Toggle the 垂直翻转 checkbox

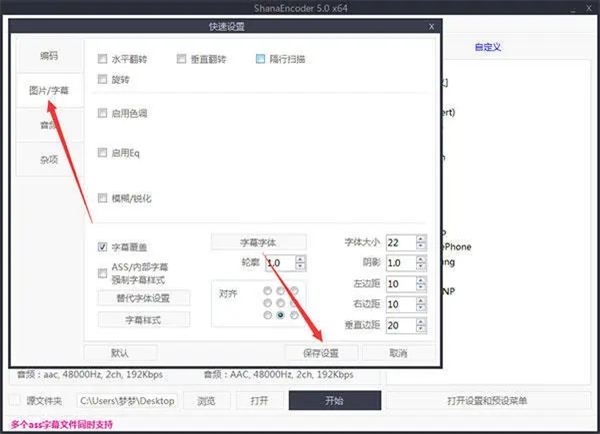click(x=181, y=59)
